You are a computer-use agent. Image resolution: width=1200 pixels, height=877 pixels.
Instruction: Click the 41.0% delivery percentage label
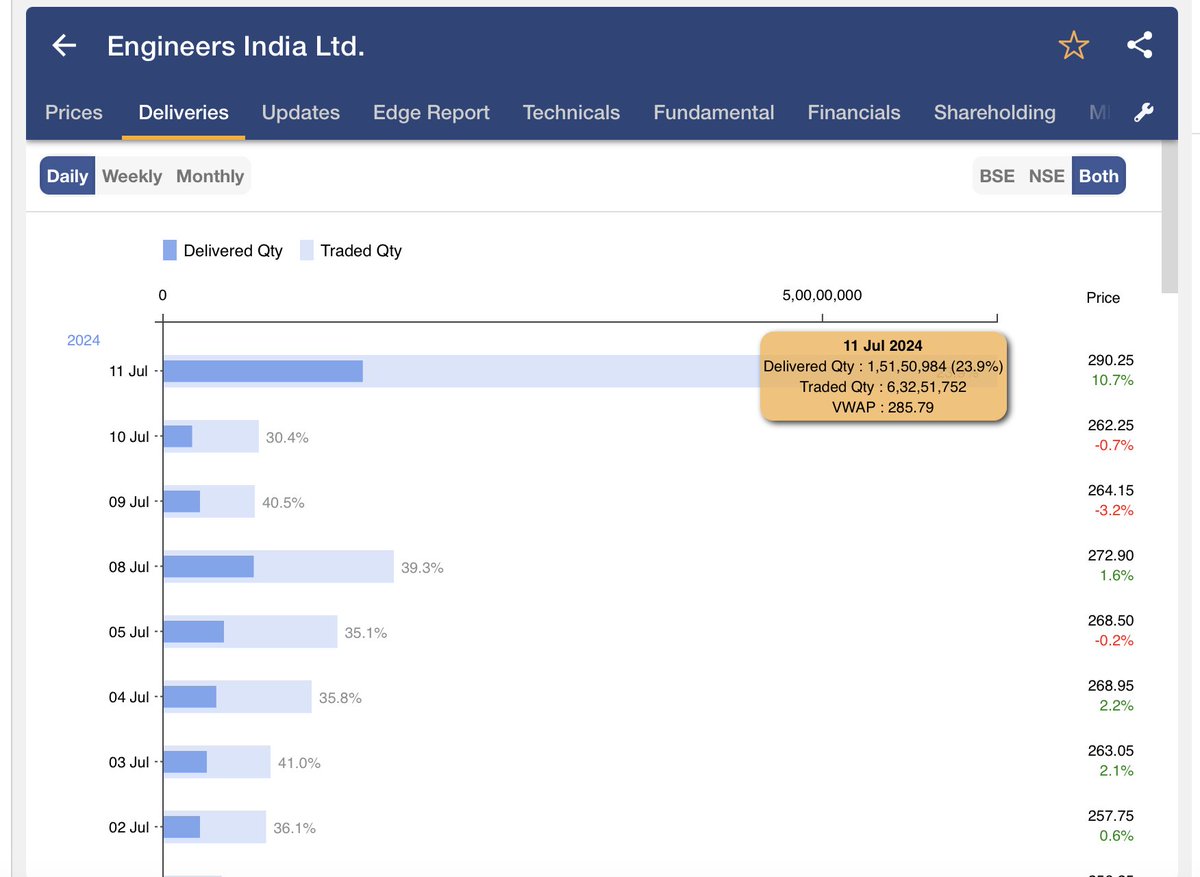click(x=299, y=763)
